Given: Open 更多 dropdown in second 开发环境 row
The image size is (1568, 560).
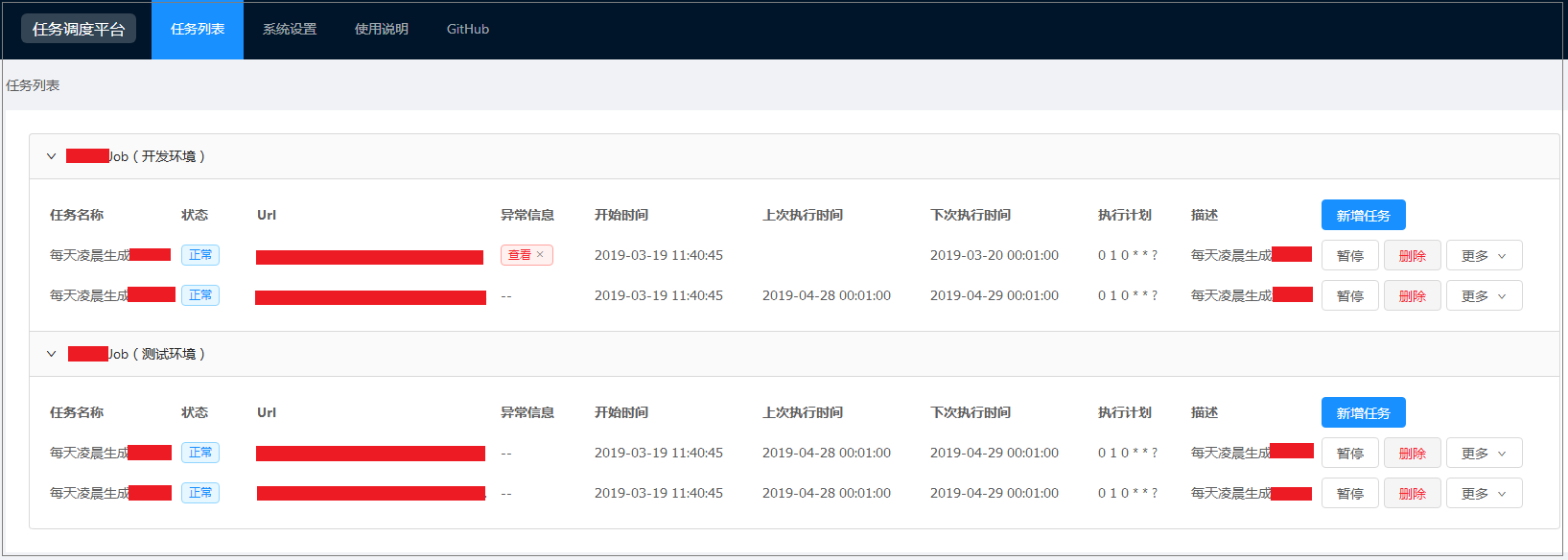Looking at the screenshot, I should click(x=1484, y=296).
